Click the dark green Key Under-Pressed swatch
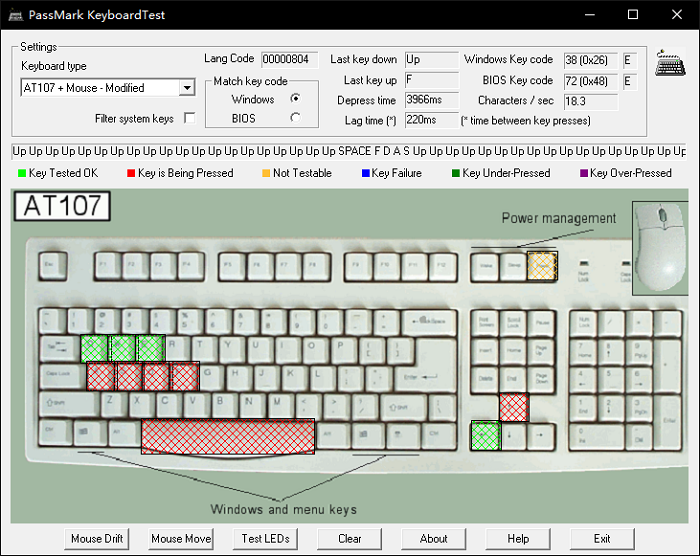The width and height of the screenshot is (700, 556). coord(456,173)
